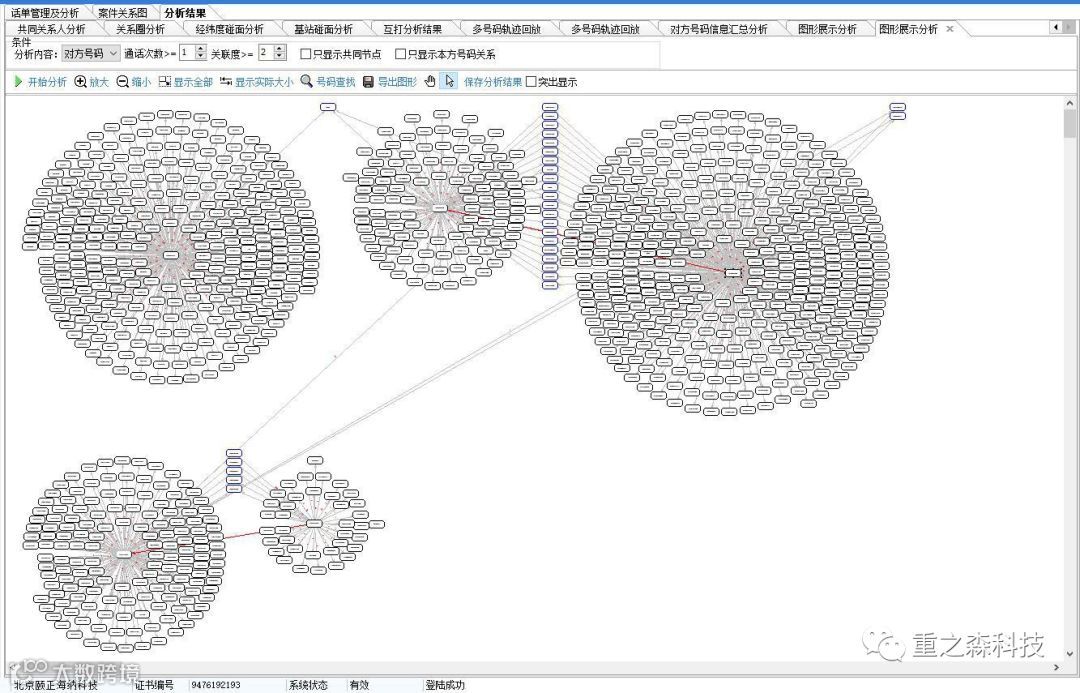
Task: Click the 放大 zoom-in magnifier icon
Action: pos(81,82)
